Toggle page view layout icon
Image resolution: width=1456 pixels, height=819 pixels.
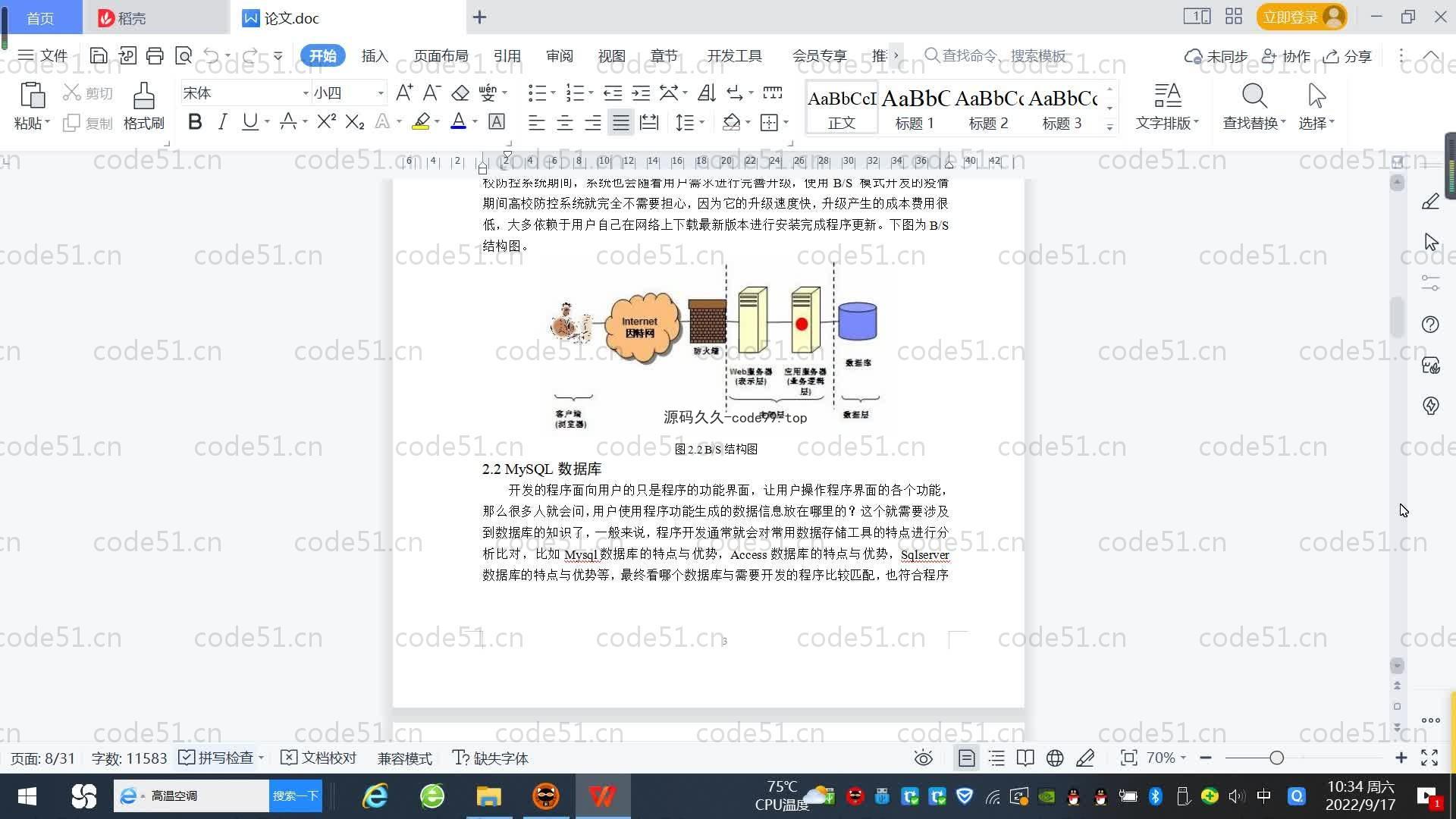[x=967, y=758]
